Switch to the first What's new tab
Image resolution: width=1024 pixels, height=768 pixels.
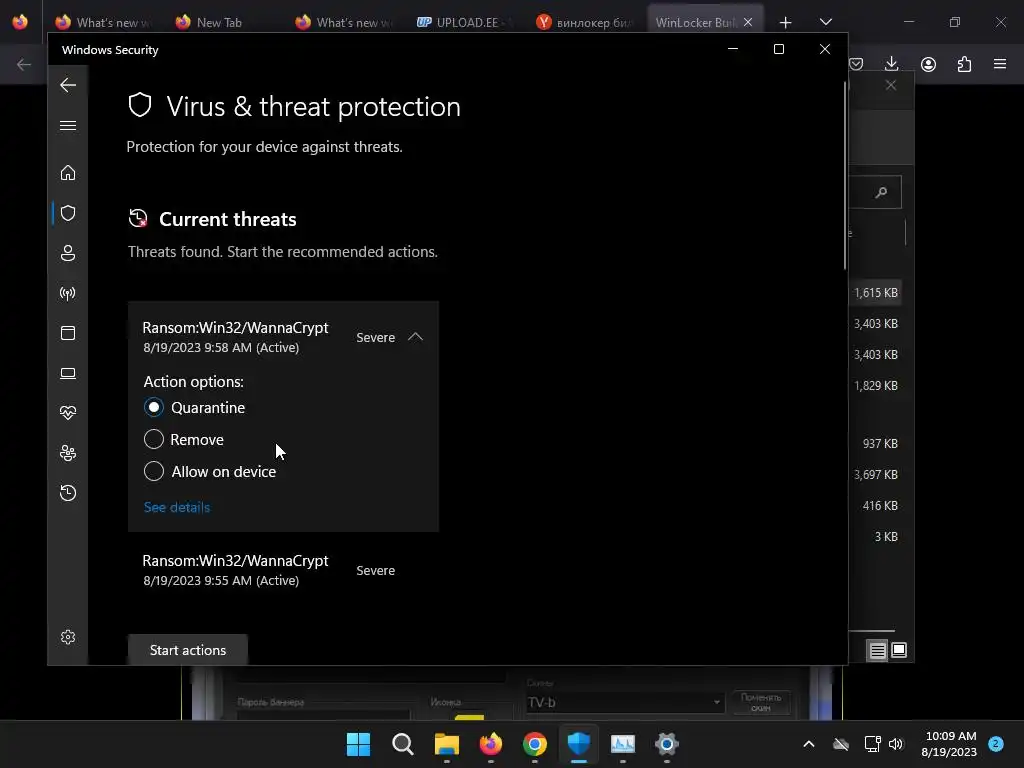[104, 22]
